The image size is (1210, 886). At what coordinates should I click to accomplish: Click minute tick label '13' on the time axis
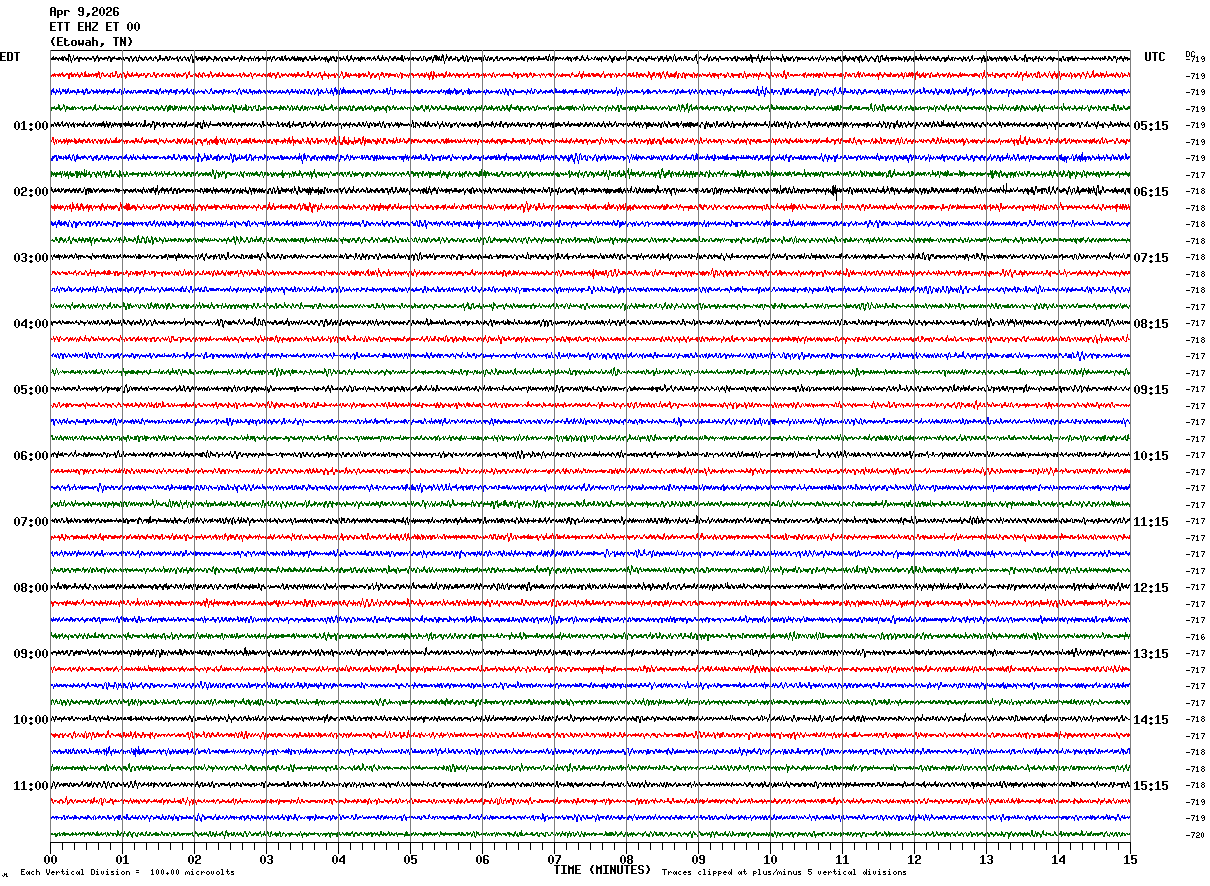(x=986, y=859)
